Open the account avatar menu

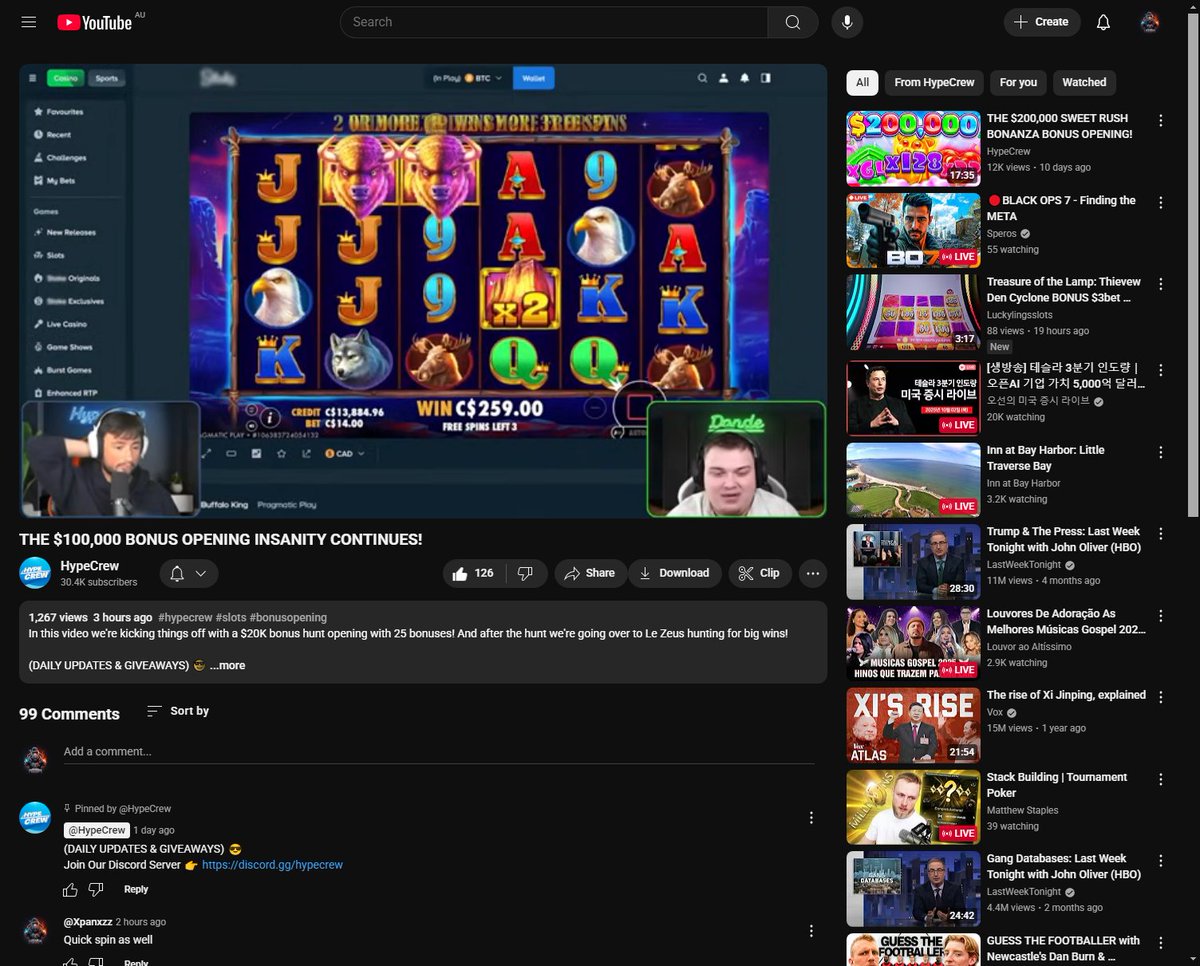click(1150, 22)
